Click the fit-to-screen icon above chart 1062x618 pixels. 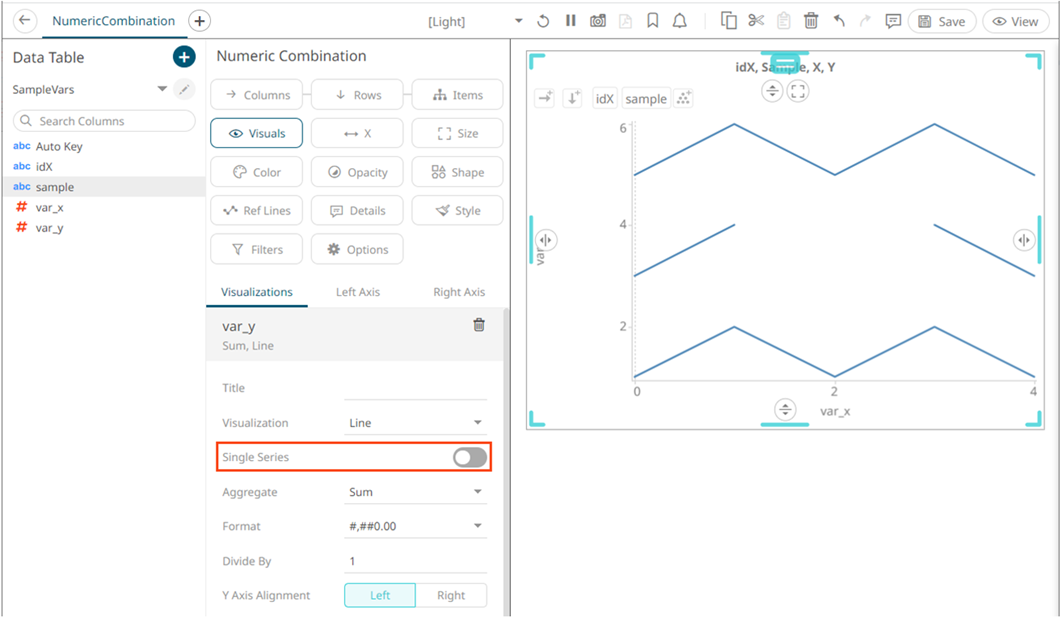point(798,91)
